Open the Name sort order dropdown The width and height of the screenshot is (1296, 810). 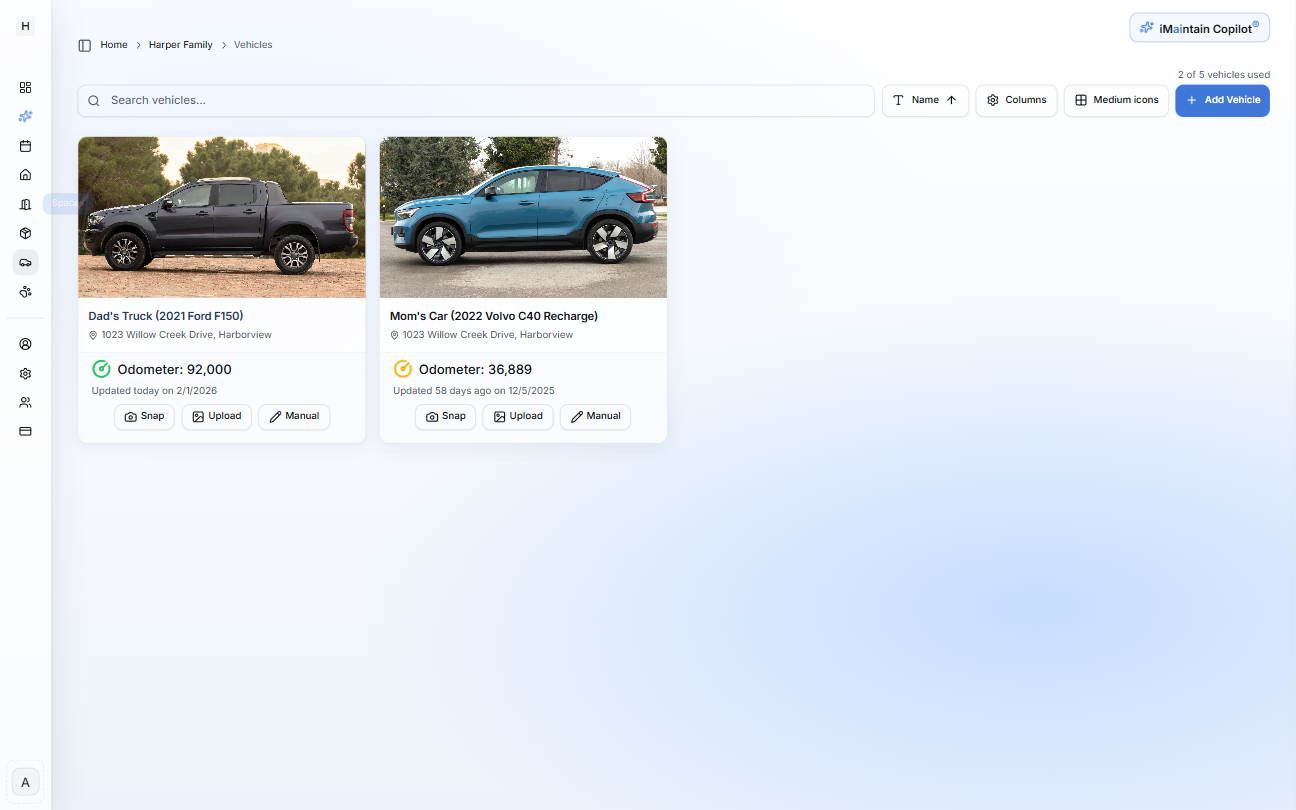[x=925, y=100]
